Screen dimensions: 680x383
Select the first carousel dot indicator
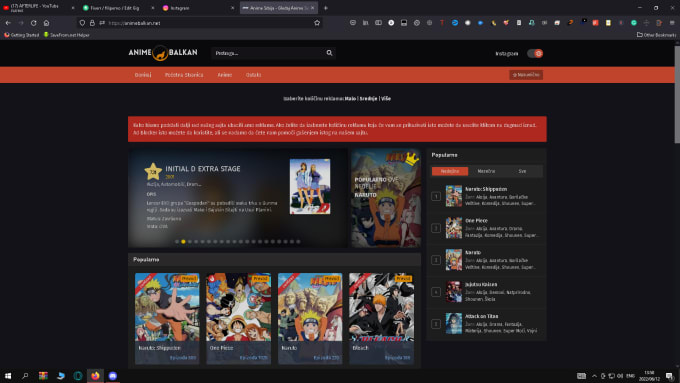click(x=177, y=242)
